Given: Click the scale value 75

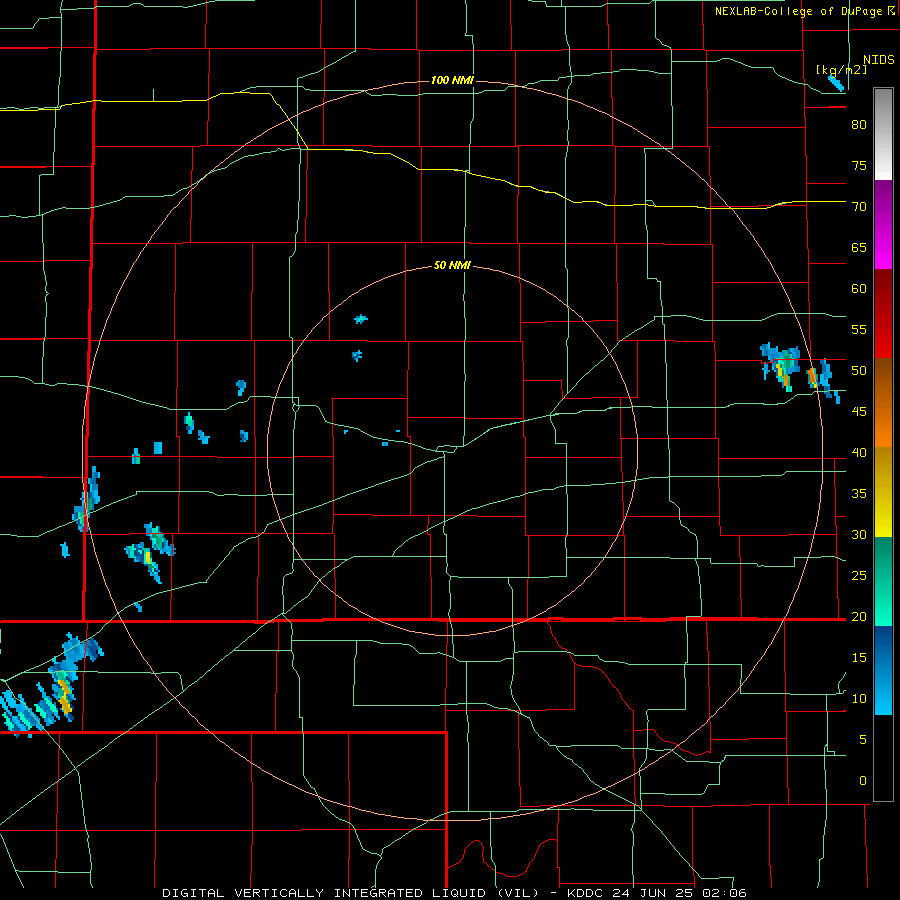Looking at the screenshot, I should tap(859, 165).
